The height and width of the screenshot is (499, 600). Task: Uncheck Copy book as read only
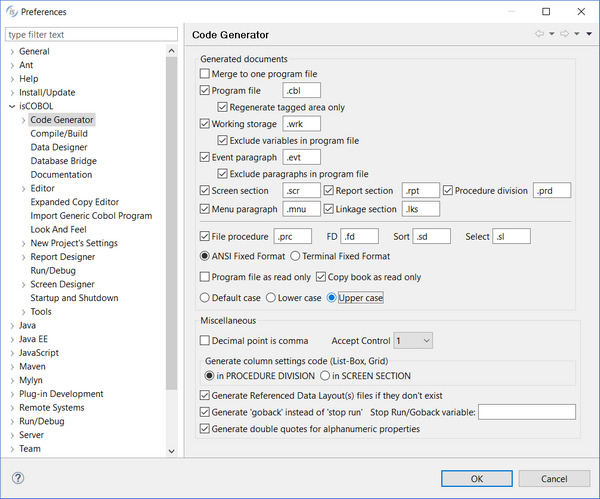[322, 277]
